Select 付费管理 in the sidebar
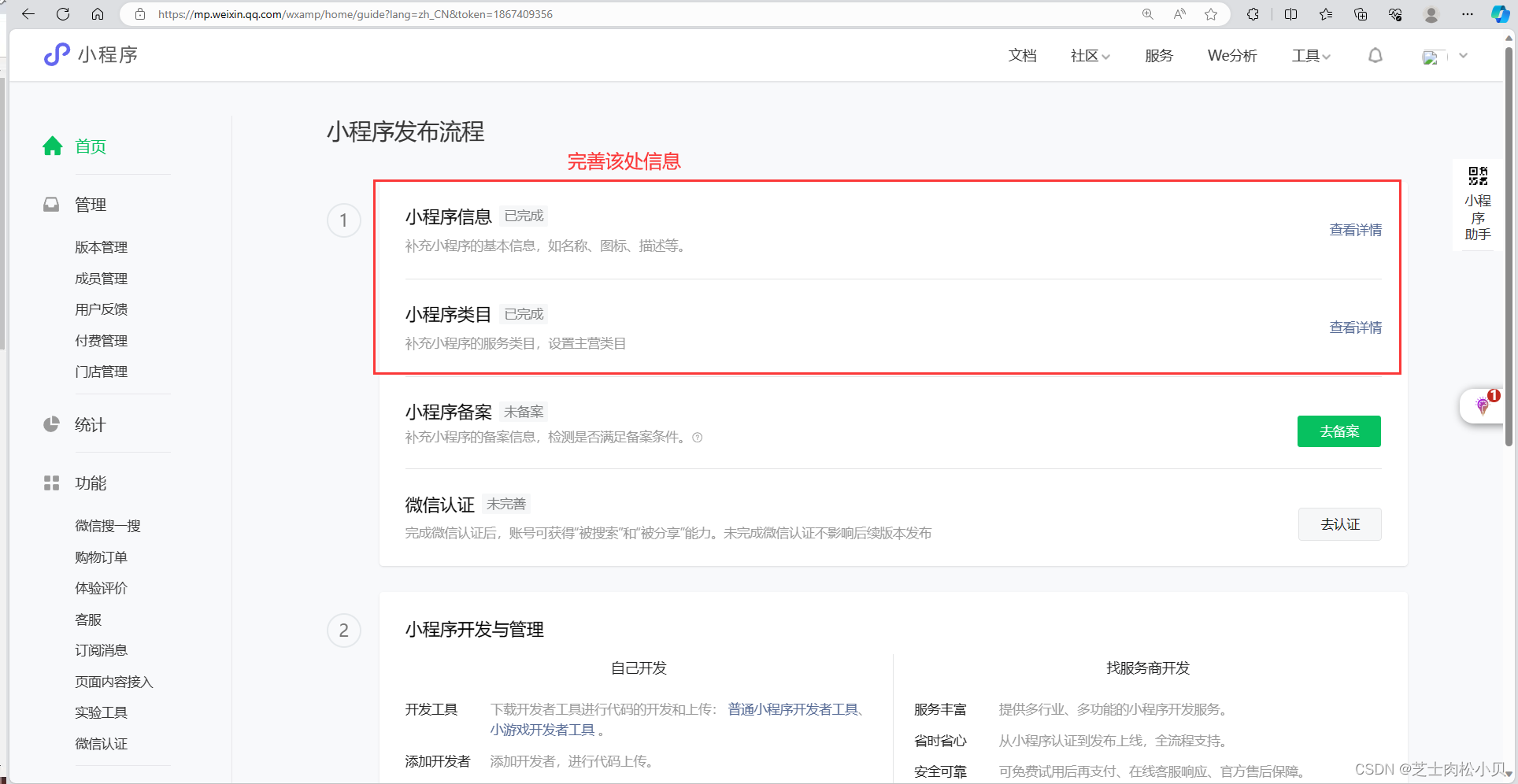Screen dimensions: 1518x784 tap(101, 341)
